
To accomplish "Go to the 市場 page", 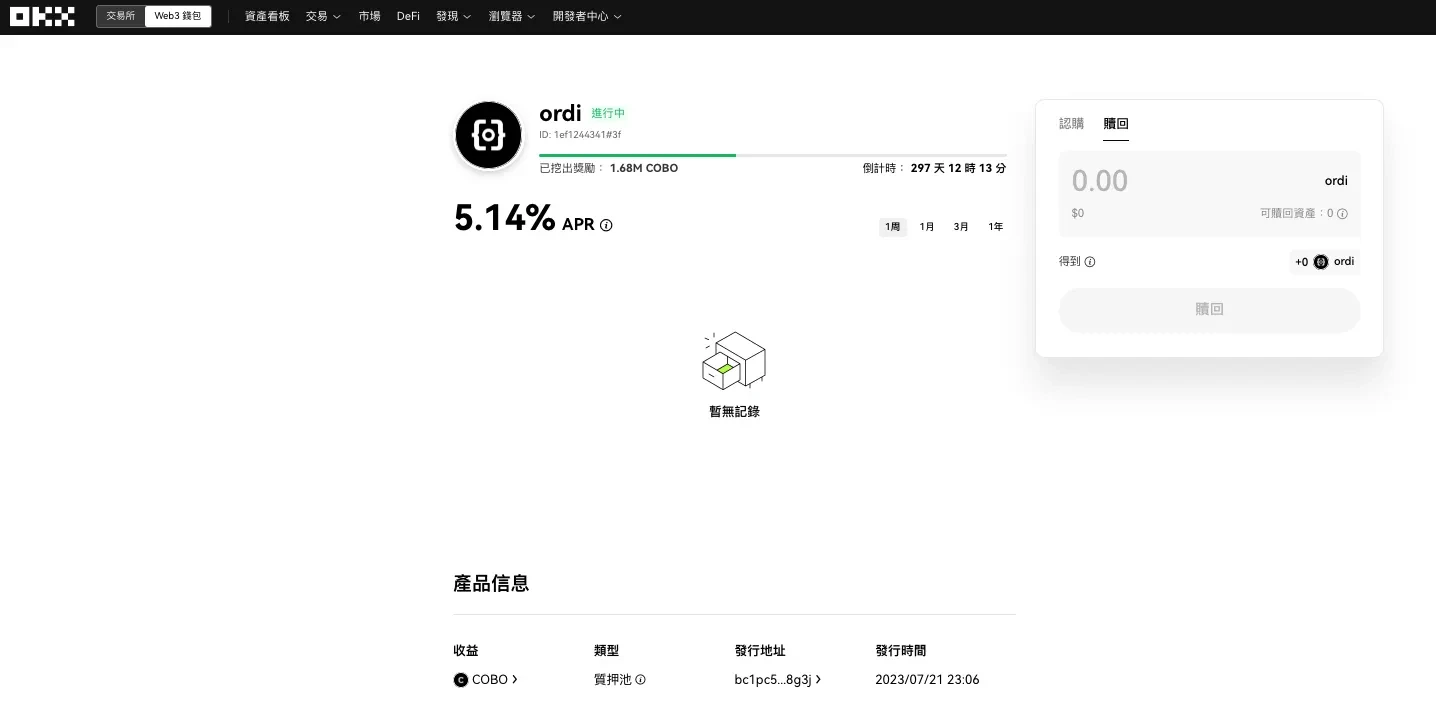I will 370,17.
